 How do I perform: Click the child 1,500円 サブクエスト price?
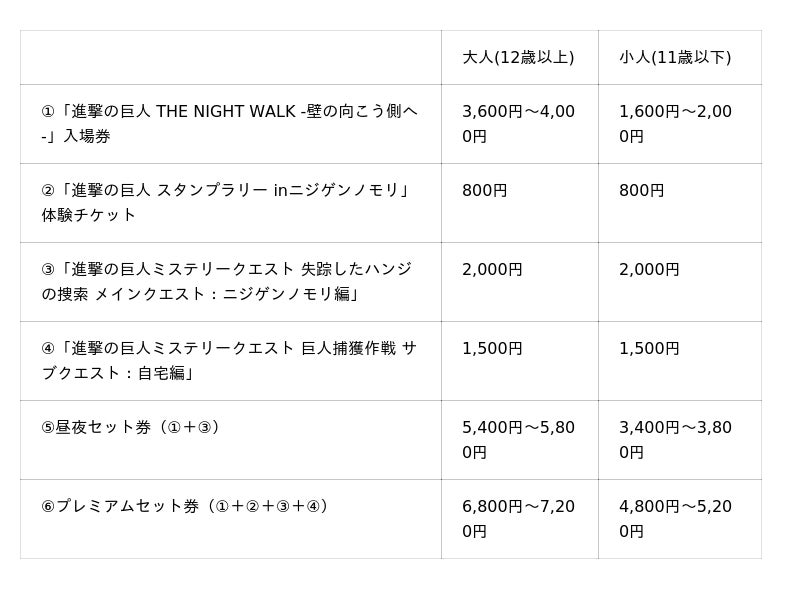[x=649, y=348]
